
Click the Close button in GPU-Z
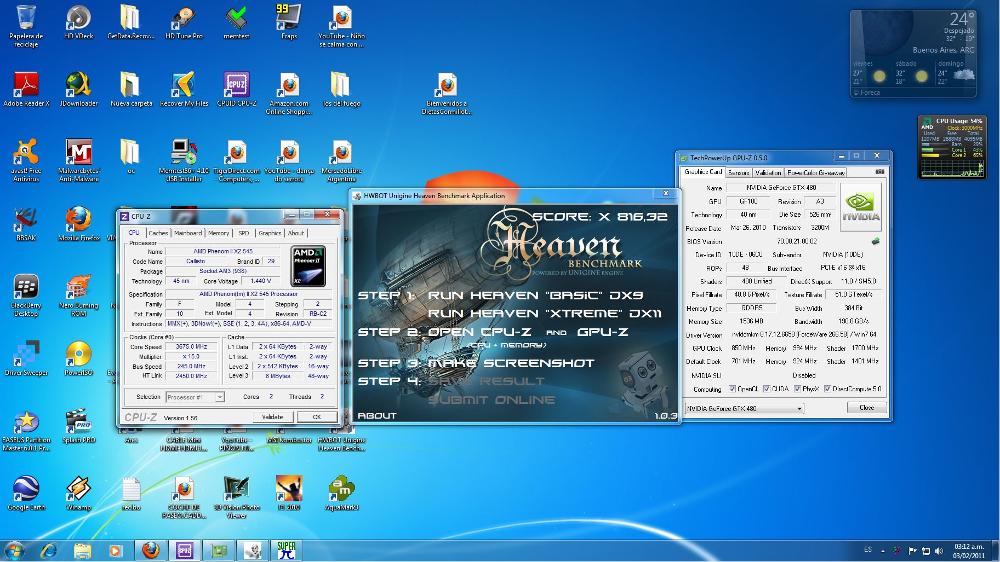[x=866, y=408]
